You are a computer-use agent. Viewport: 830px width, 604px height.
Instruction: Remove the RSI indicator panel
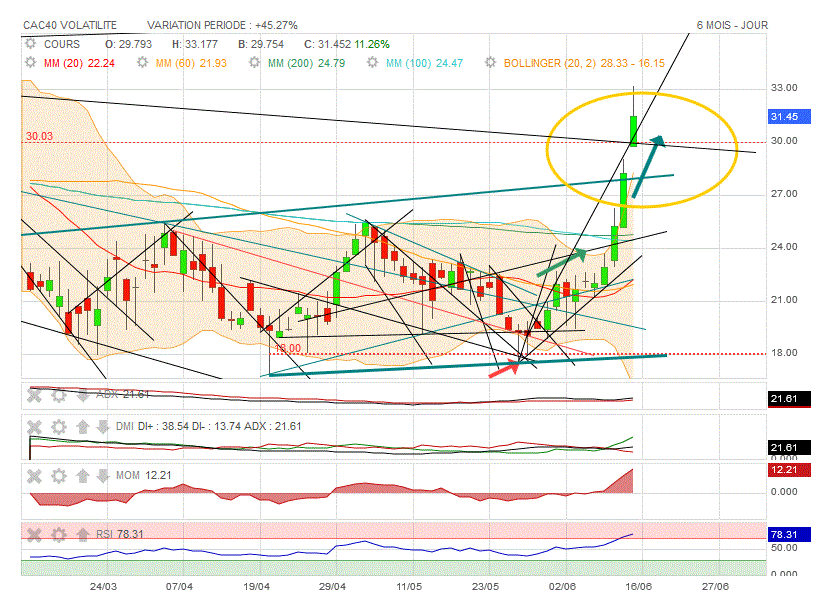(x=34, y=535)
